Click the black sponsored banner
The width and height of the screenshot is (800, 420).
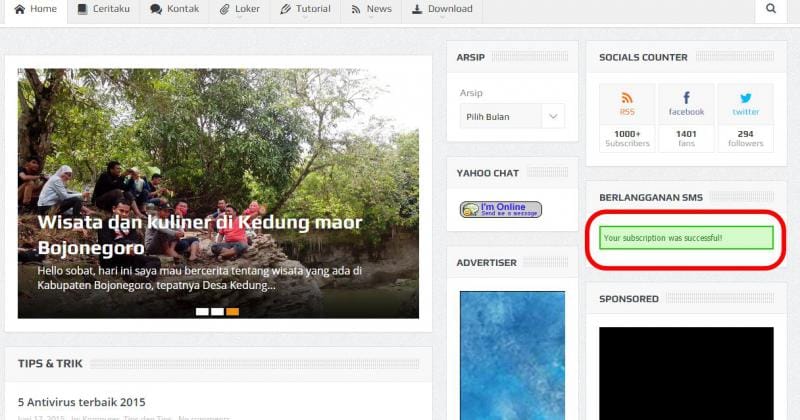click(686, 374)
